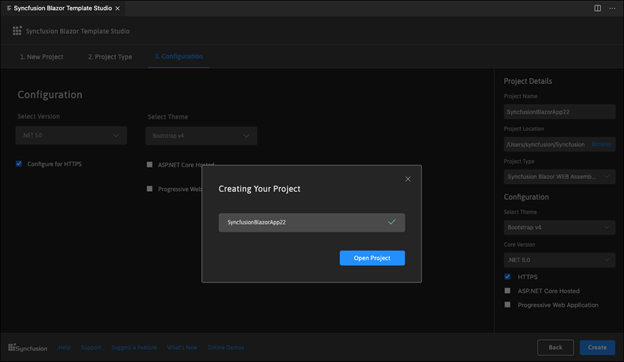Expand the Core Version .NET 5.0 dropdown

560,260
